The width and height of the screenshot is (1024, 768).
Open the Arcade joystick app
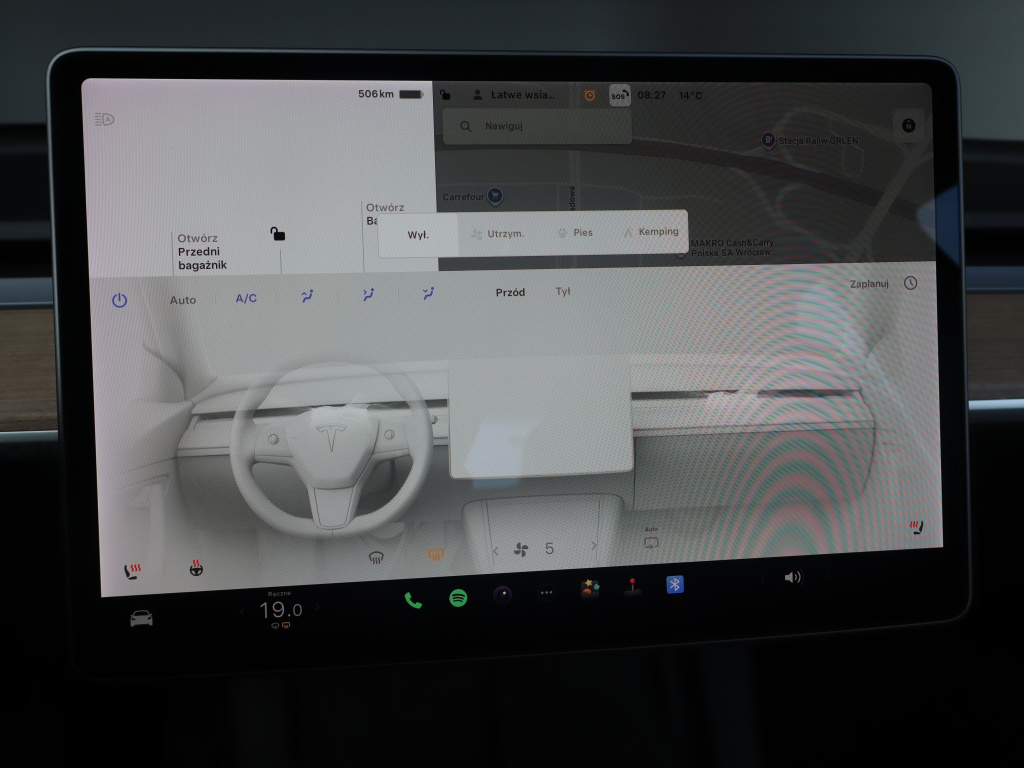point(632,586)
